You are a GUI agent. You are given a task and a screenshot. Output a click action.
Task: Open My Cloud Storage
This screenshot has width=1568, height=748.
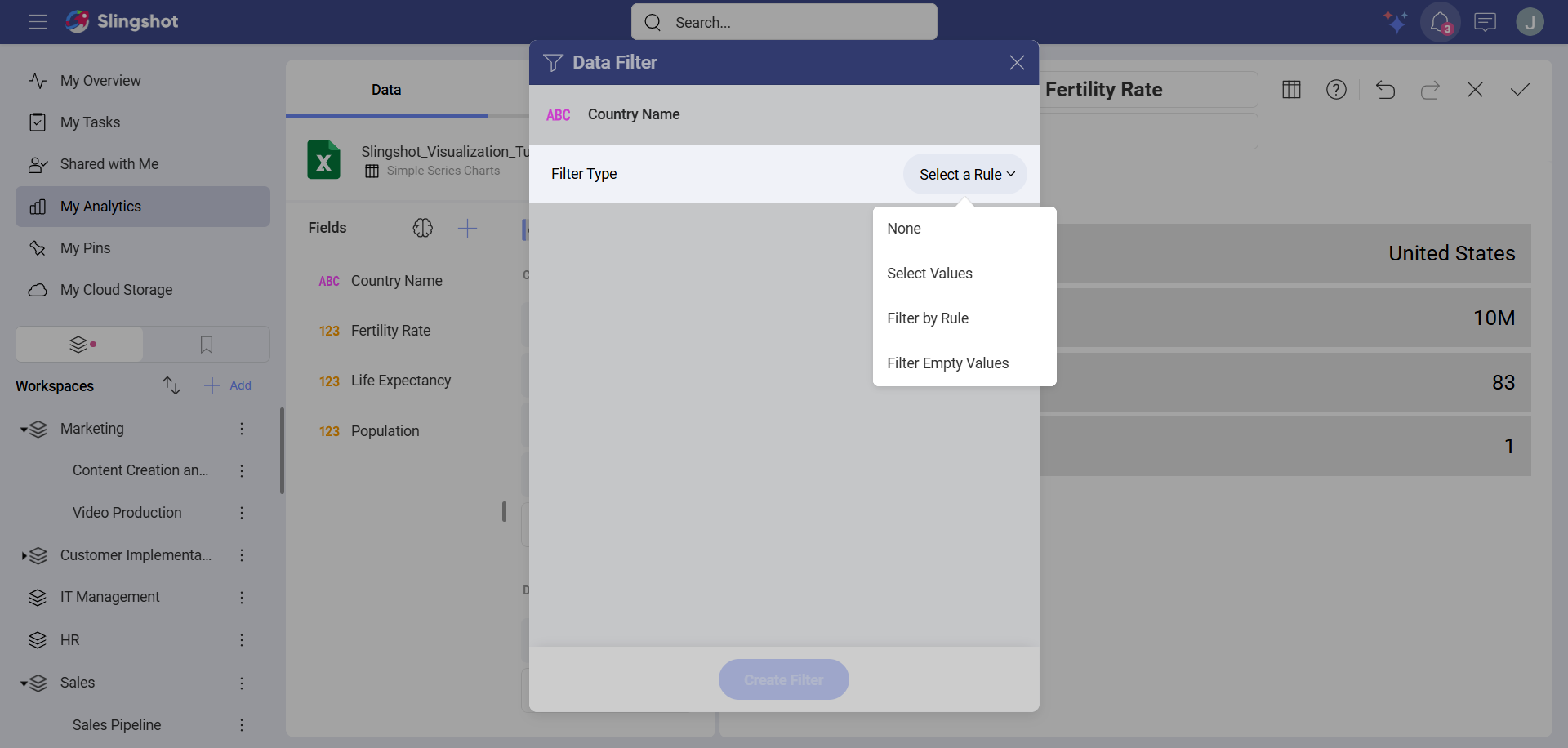point(143,290)
